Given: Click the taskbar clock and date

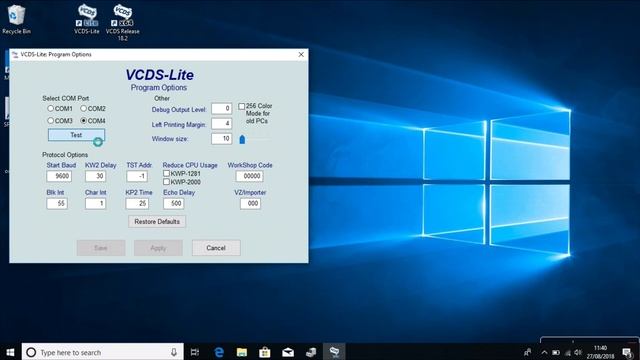Looking at the screenshot, I should click(600, 352).
